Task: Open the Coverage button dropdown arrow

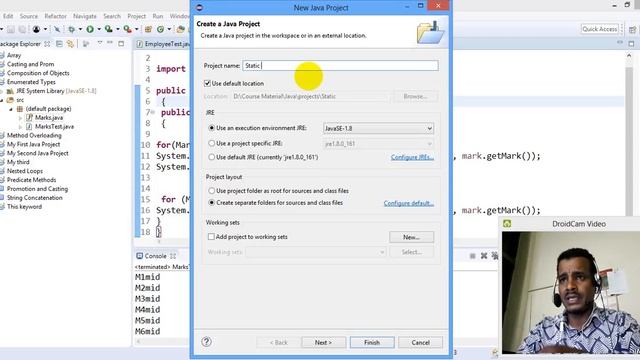Action: click(x=118, y=29)
